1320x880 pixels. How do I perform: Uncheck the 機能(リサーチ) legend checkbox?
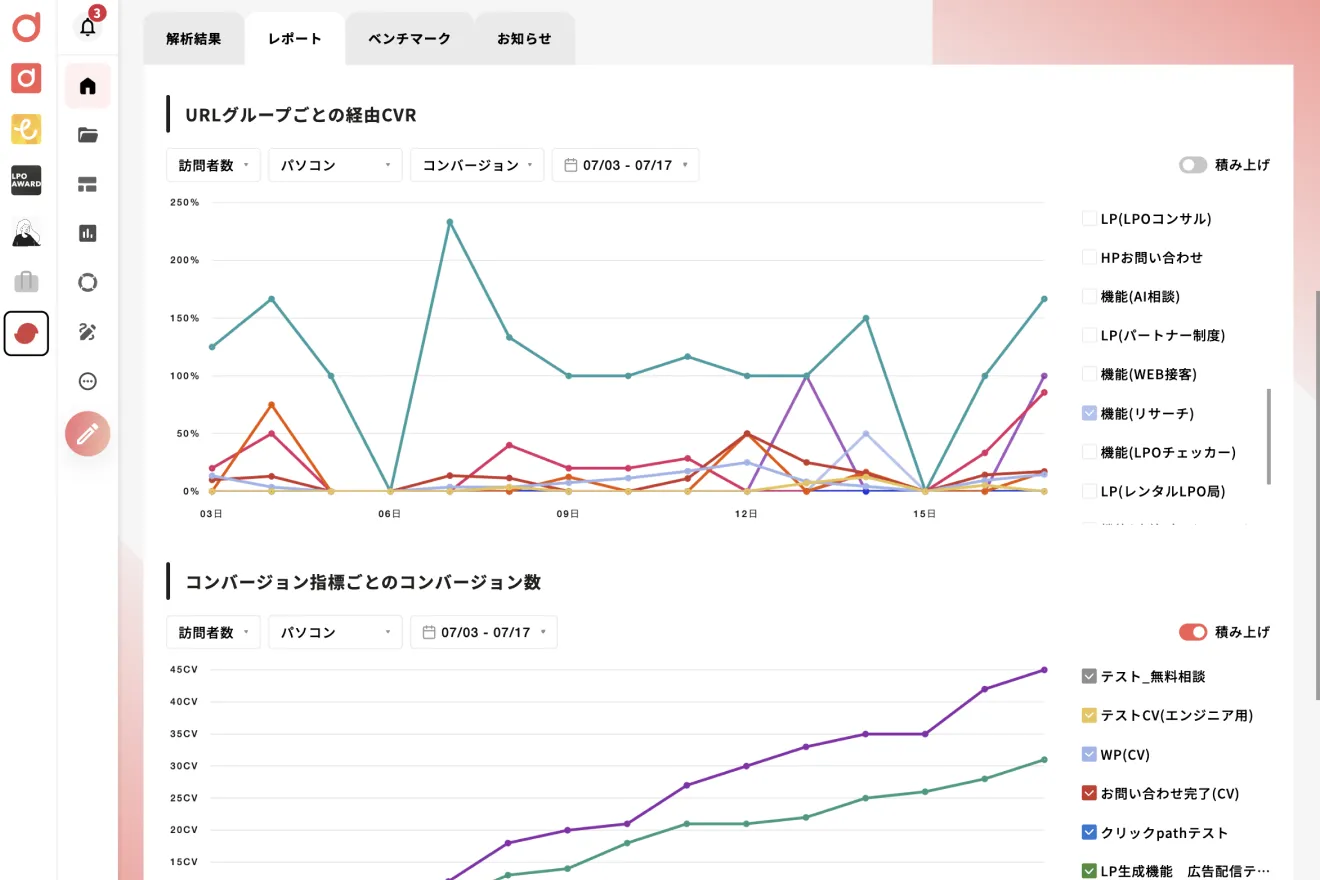1090,413
